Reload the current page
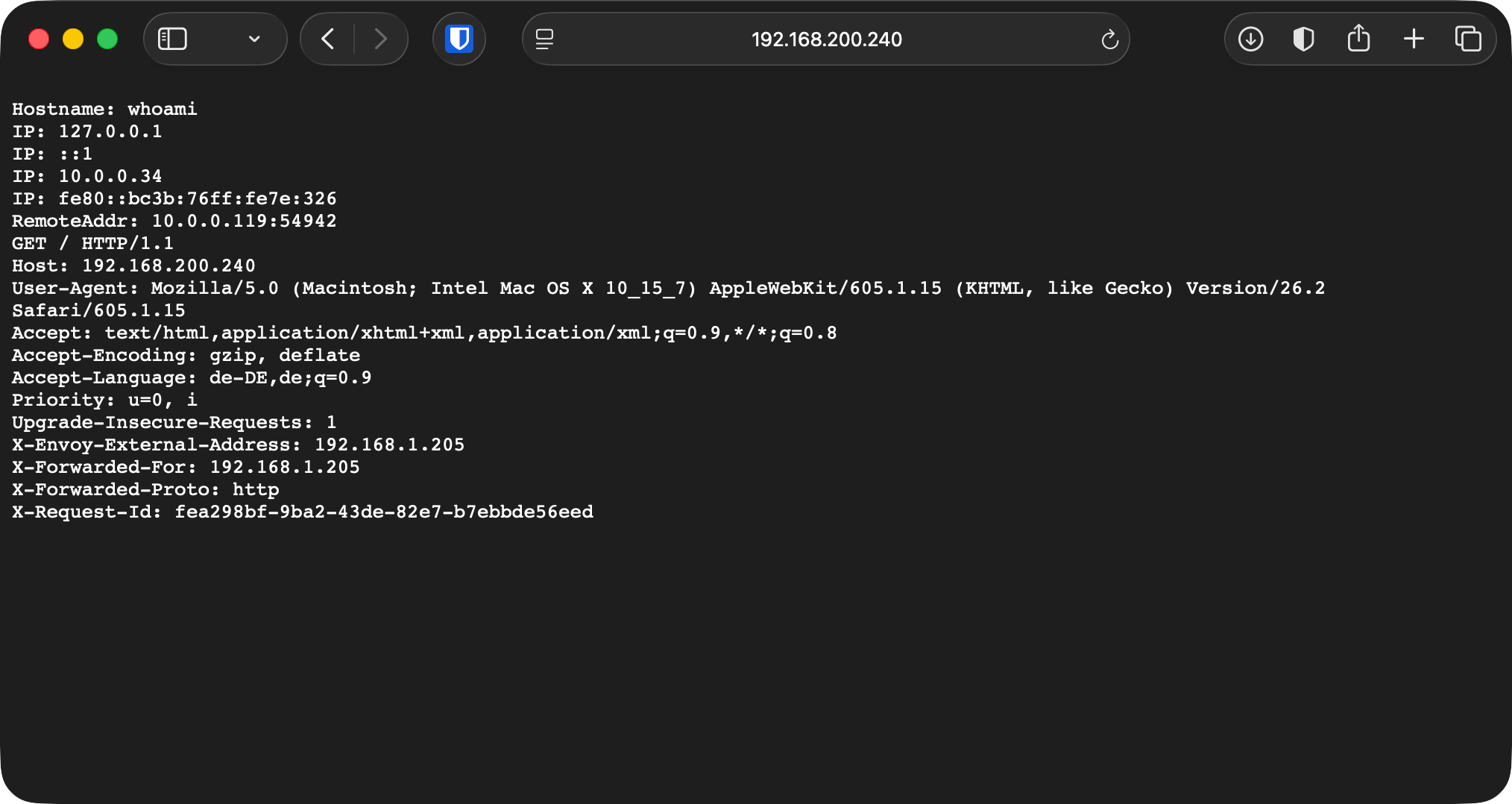Viewport: 1512px width, 804px height. pyautogui.click(x=1109, y=40)
